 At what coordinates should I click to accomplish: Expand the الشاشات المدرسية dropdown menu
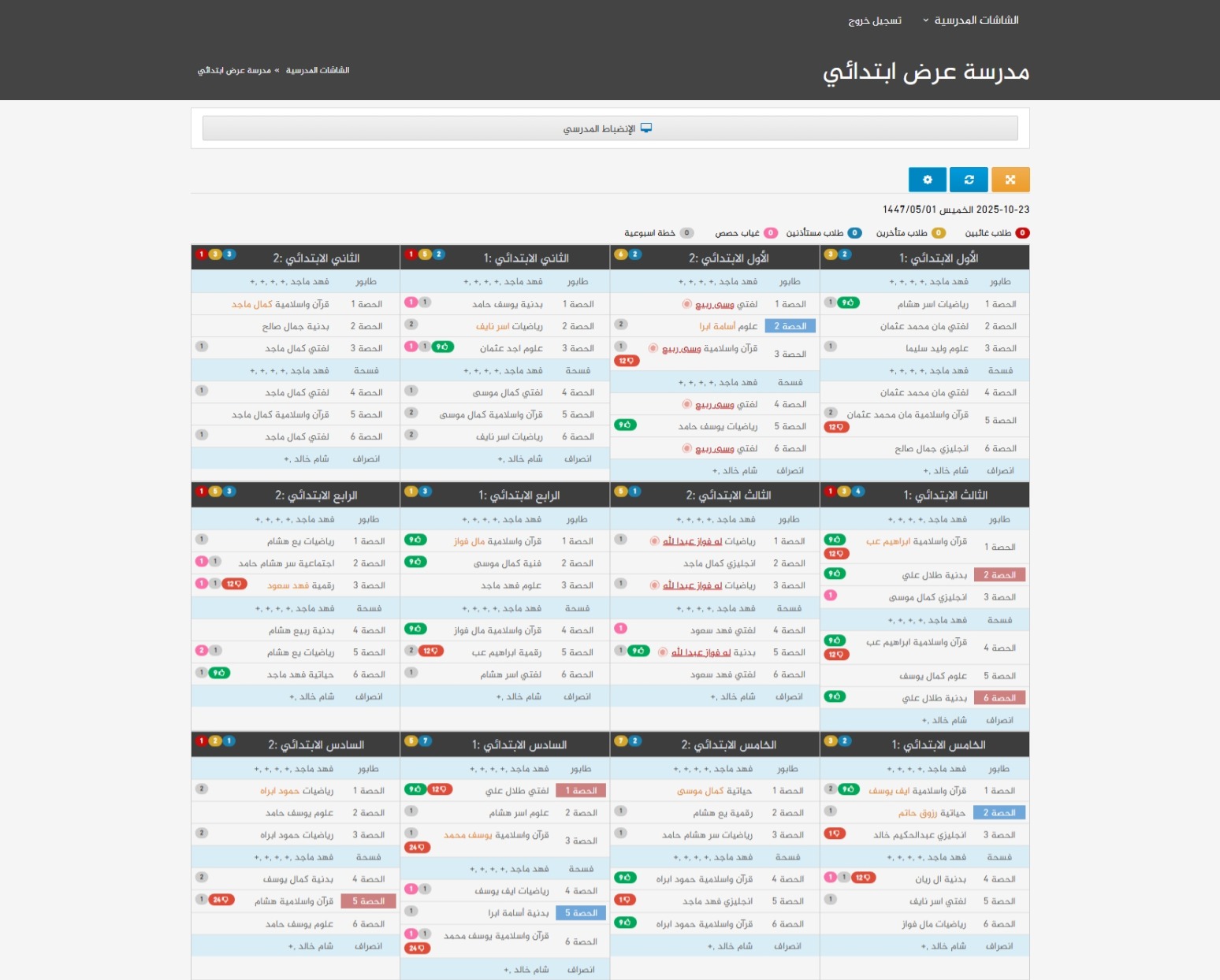click(x=970, y=20)
